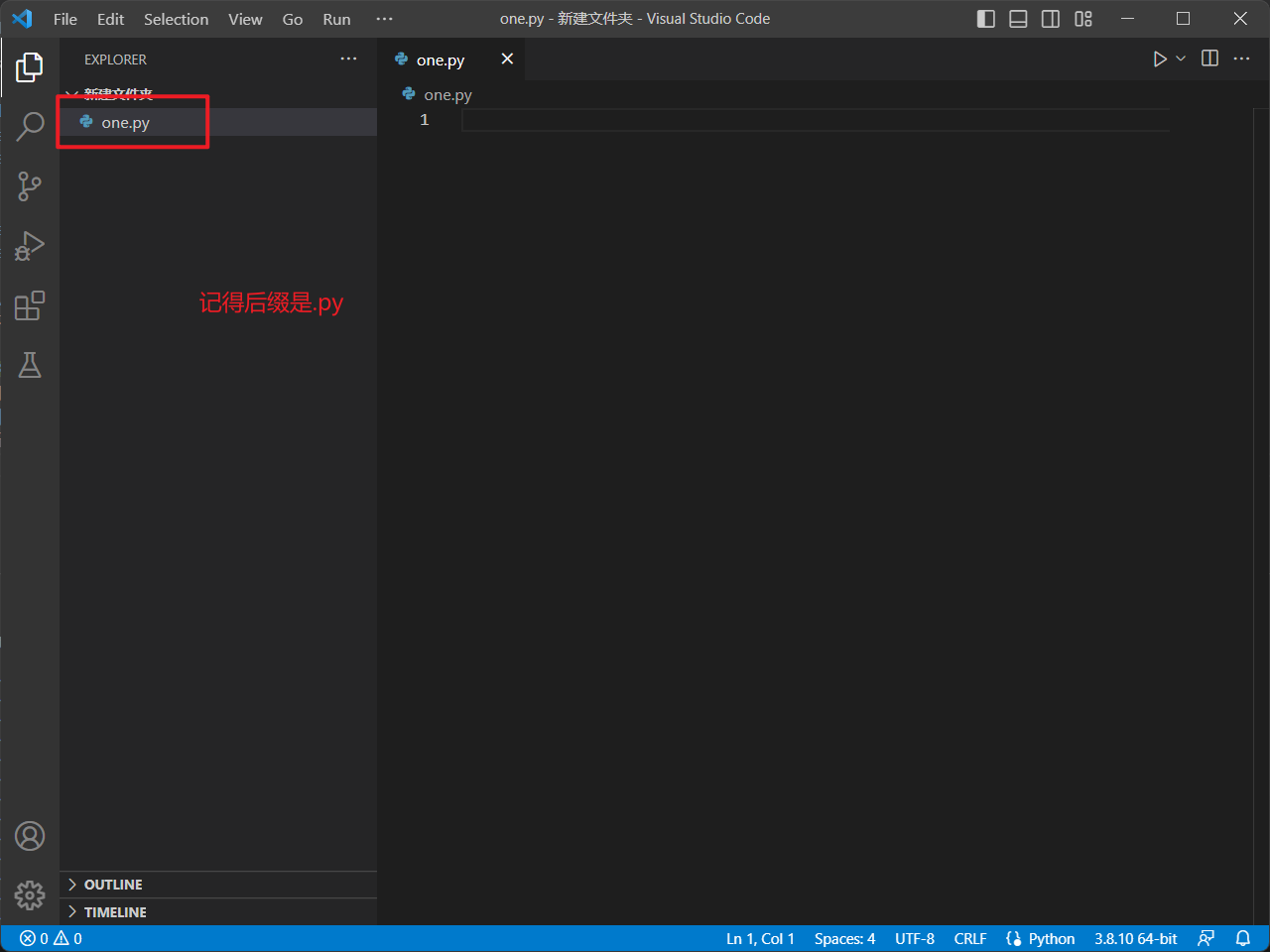Toggle the secondary side bar

tap(1051, 19)
